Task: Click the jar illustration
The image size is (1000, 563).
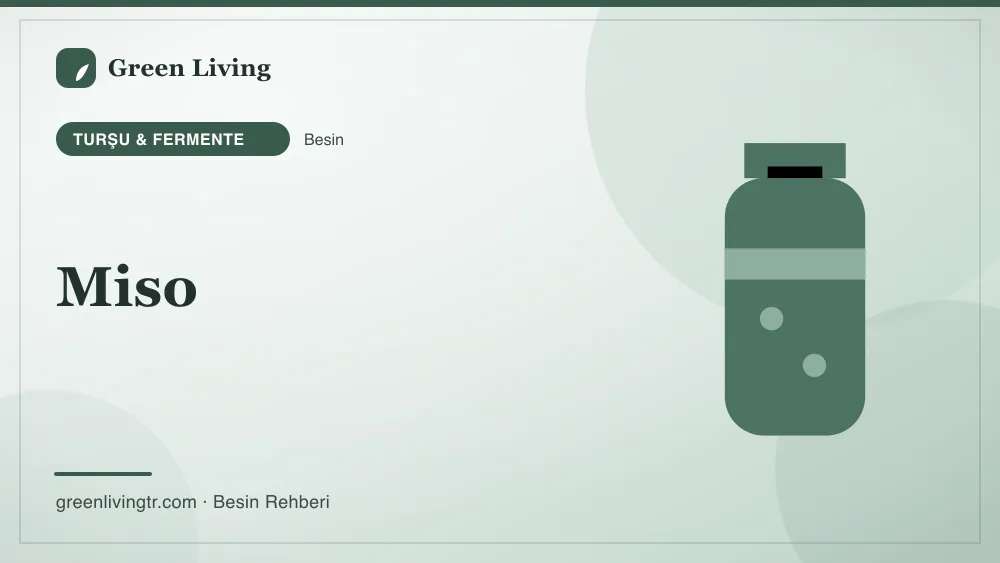Action: [795, 289]
